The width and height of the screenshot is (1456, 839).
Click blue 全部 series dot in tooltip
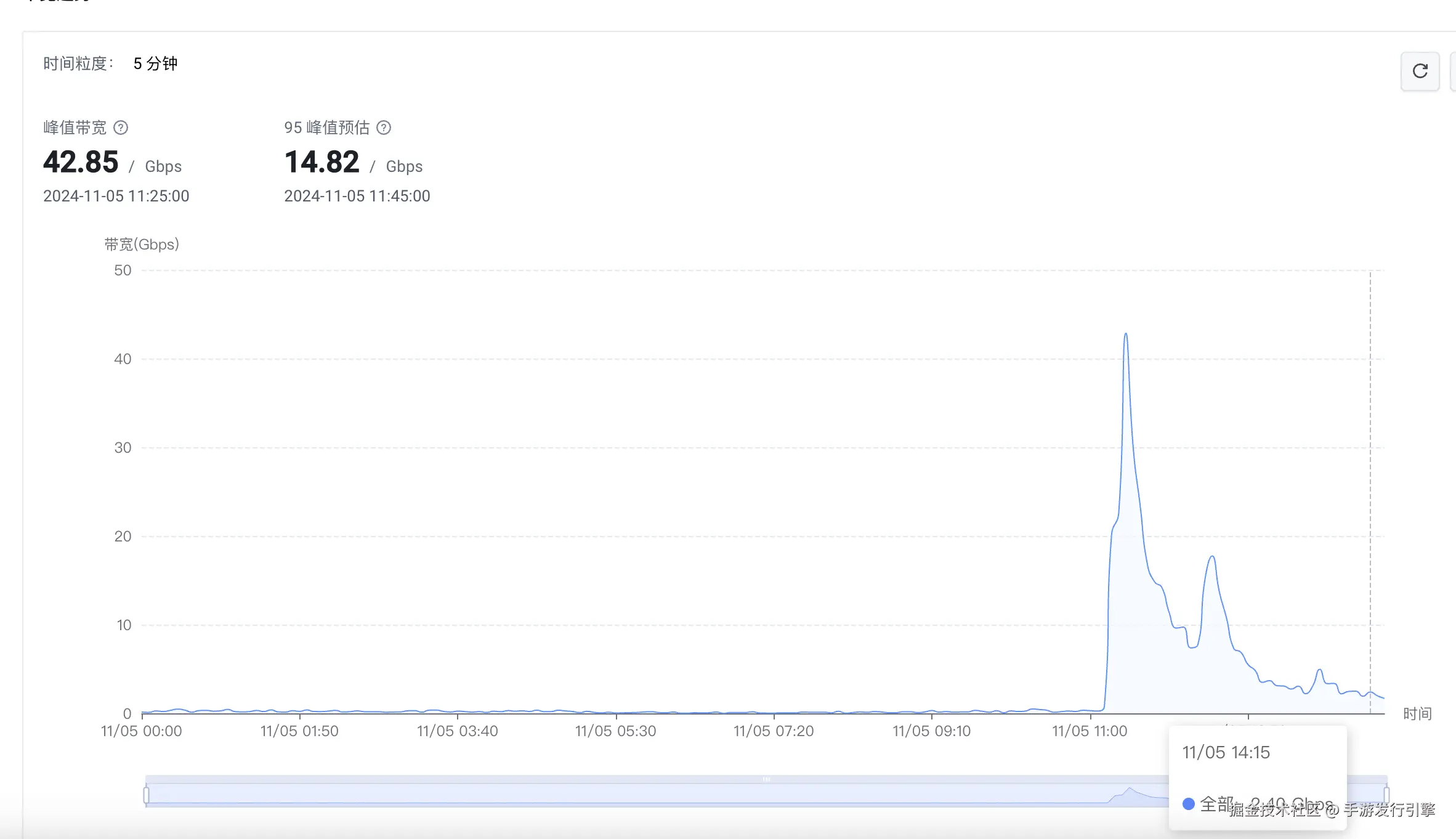point(1189,804)
